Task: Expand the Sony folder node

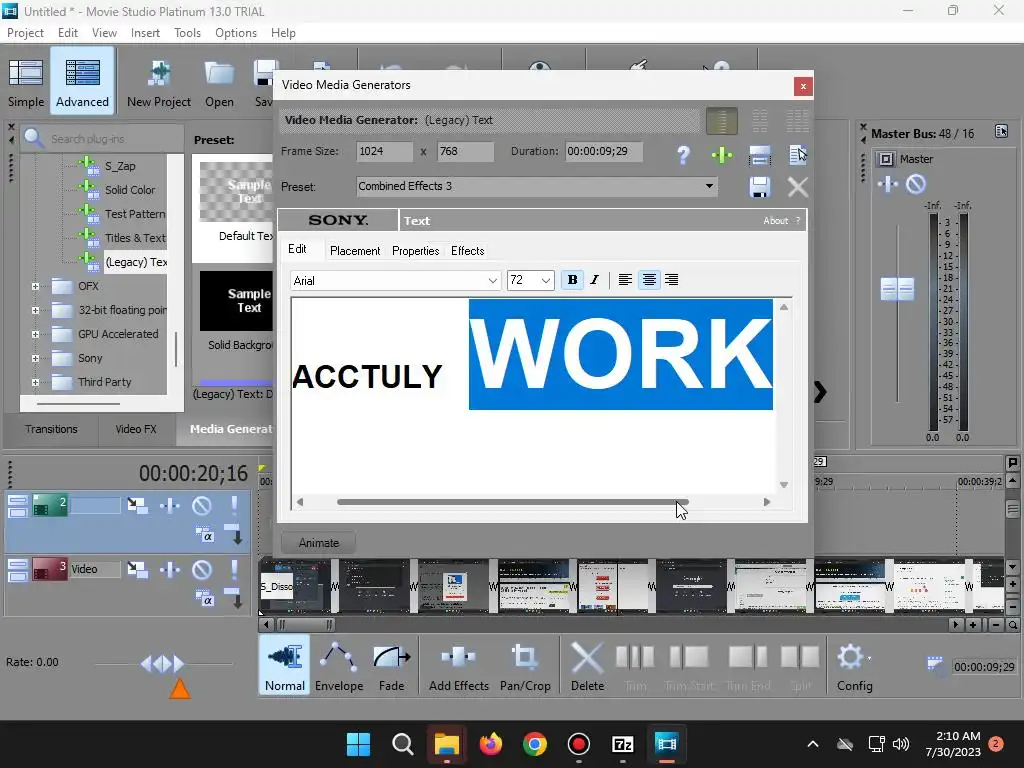Action: pos(35,359)
